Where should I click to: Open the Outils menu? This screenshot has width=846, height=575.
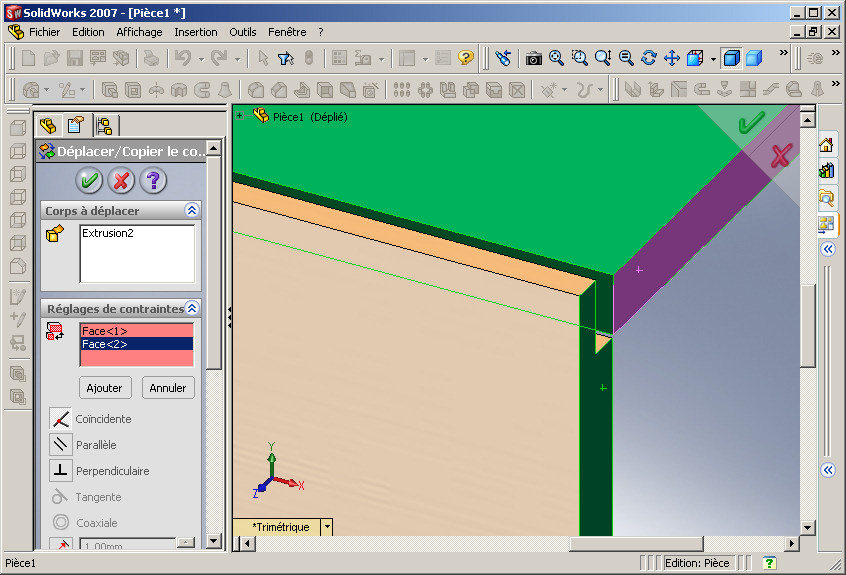[x=243, y=32]
